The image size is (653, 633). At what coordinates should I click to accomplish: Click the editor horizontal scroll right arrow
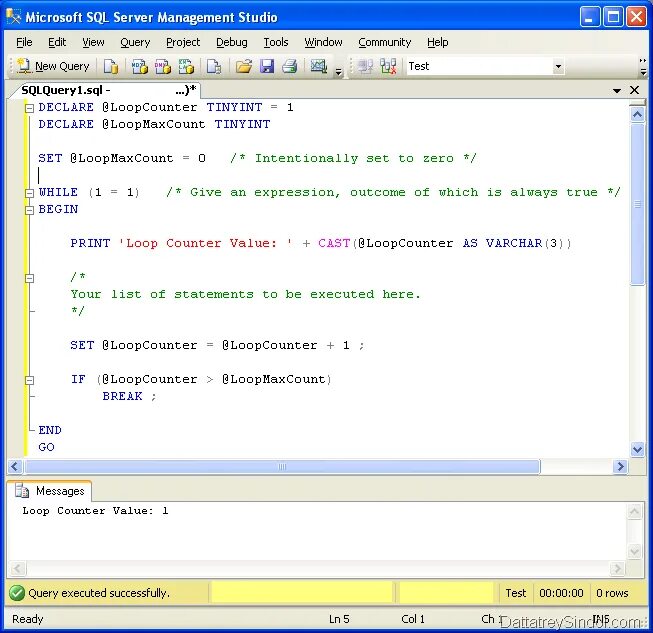(x=620, y=466)
